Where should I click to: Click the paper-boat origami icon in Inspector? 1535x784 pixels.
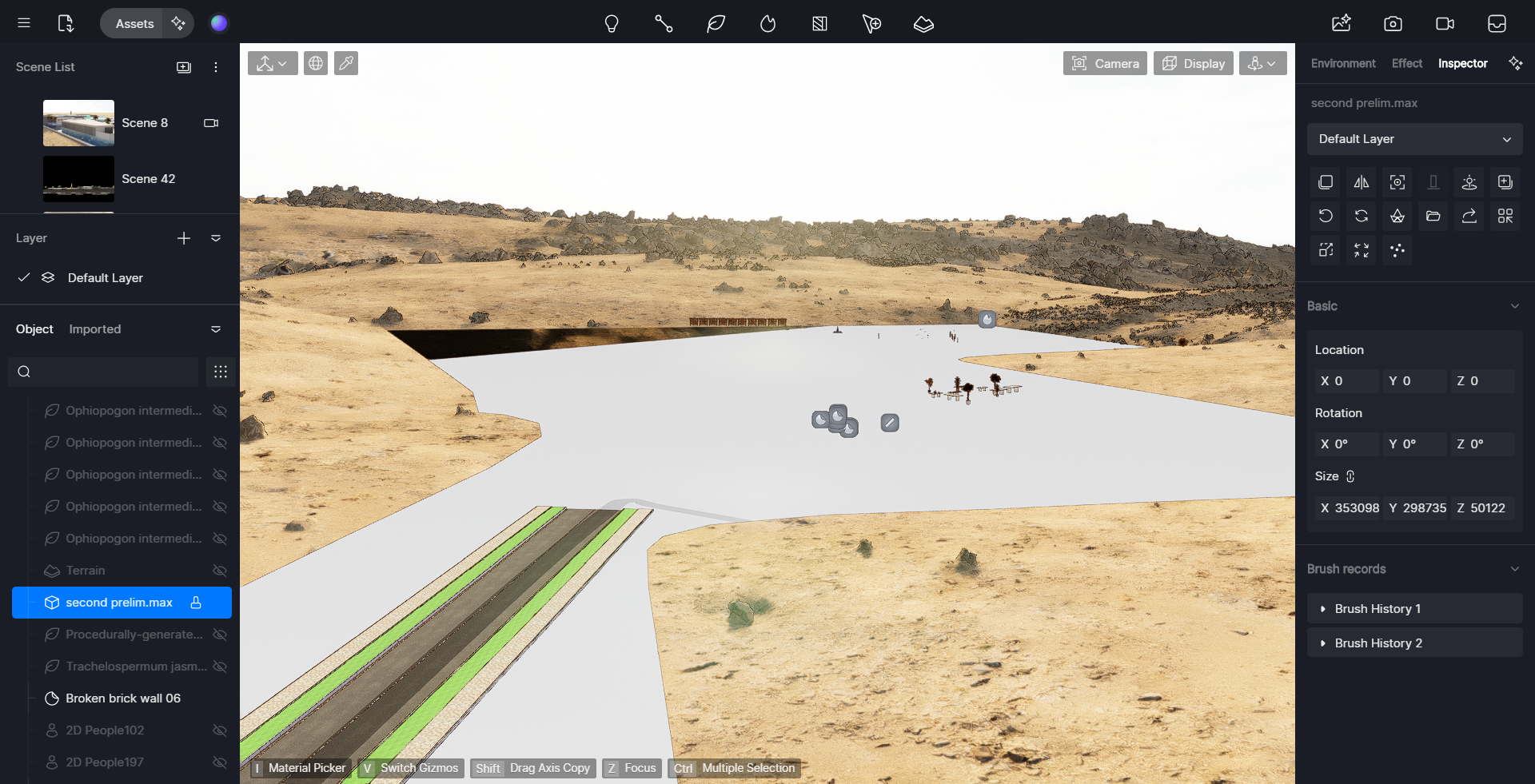1397,216
